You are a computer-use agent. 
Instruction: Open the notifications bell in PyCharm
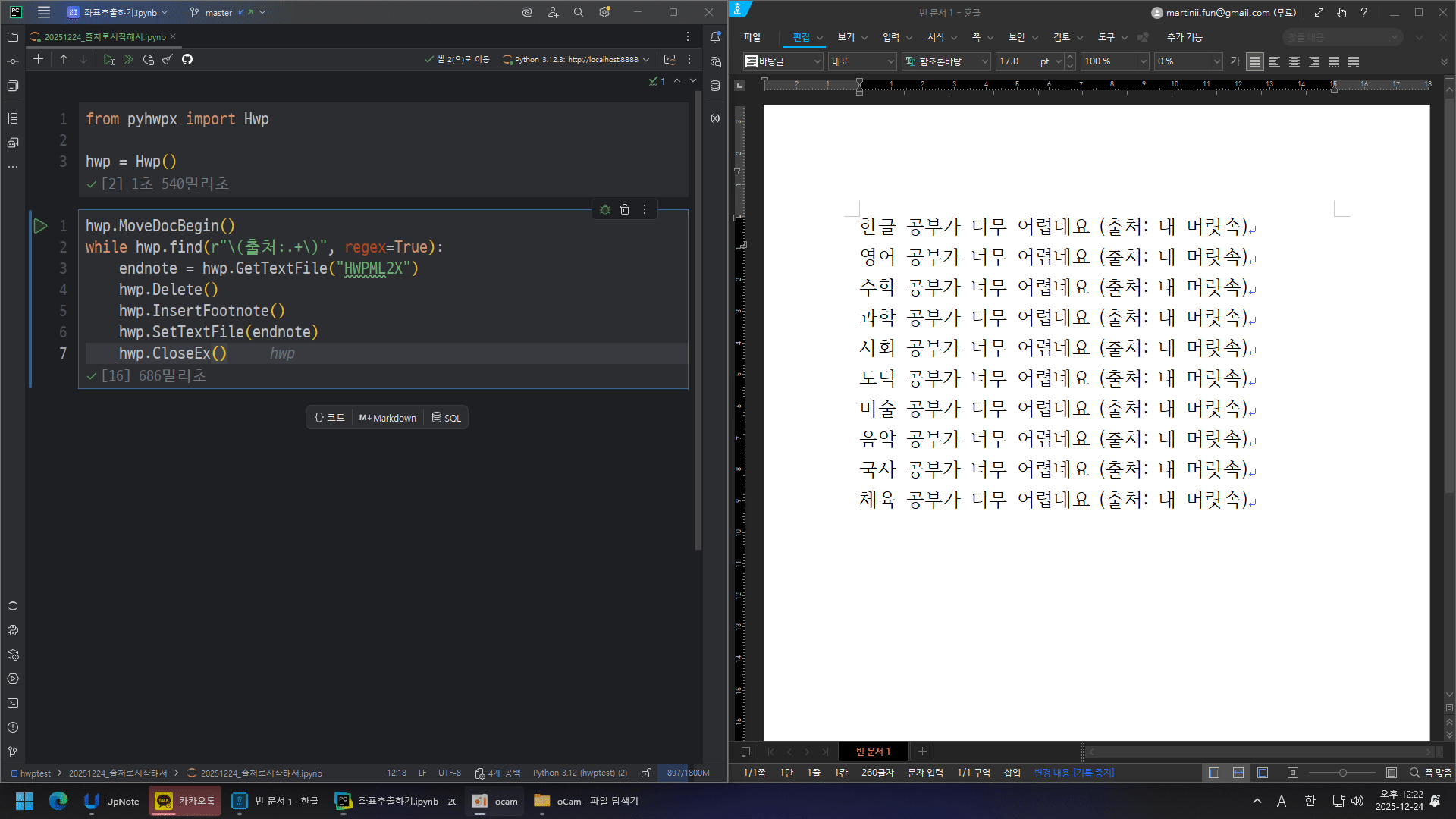tap(714, 37)
